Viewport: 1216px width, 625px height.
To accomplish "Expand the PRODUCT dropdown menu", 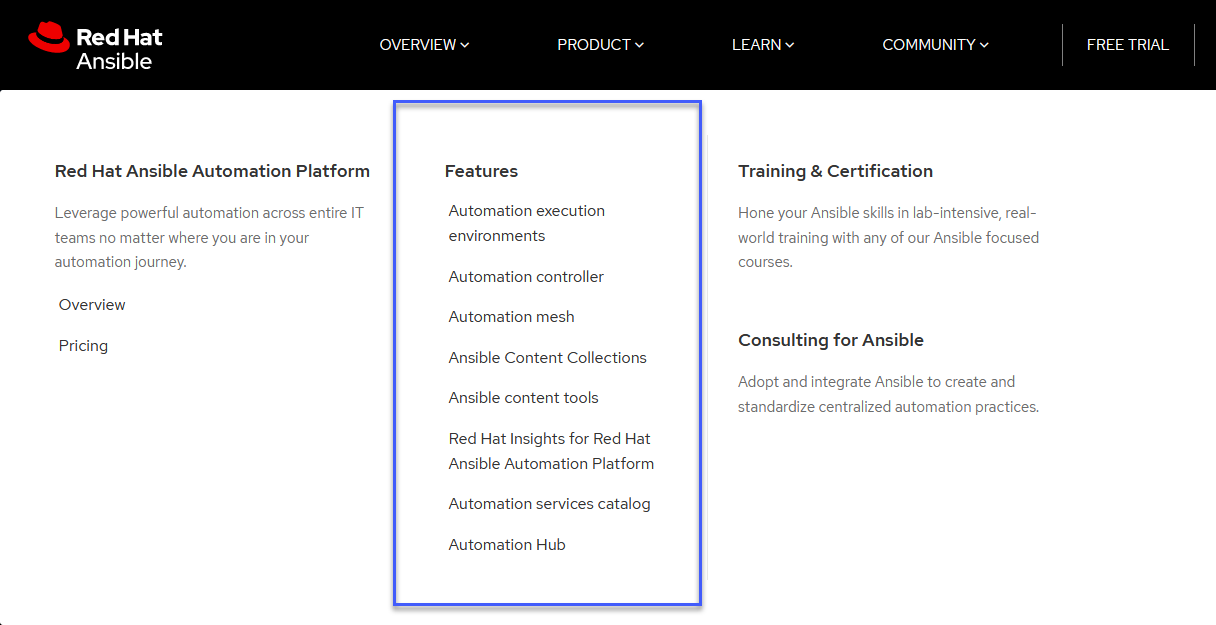I will point(600,44).
